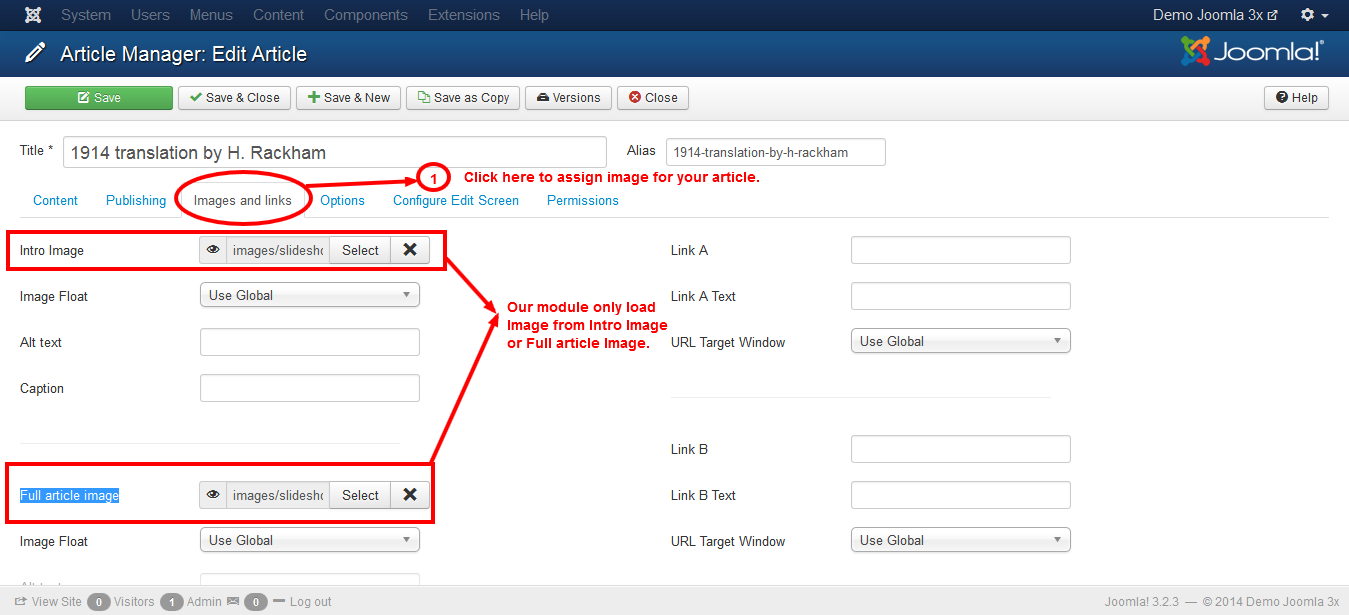Expand Link B URL Target Window dropdown
Viewport: 1349px width, 615px height.
click(960, 540)
